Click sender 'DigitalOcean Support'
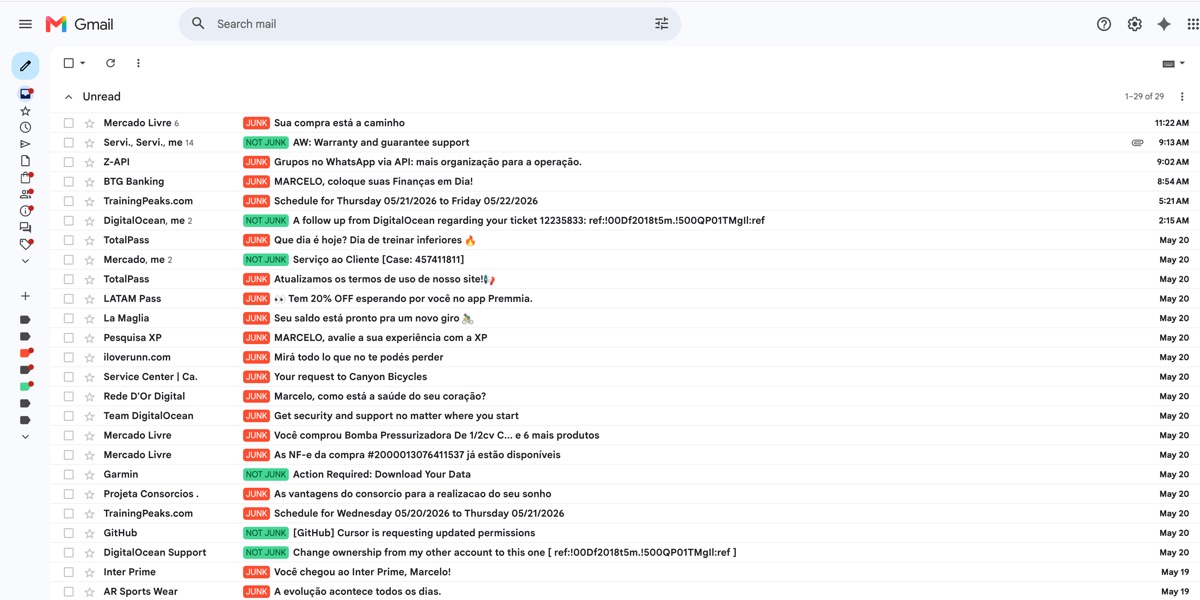 [x=154, y=553]
